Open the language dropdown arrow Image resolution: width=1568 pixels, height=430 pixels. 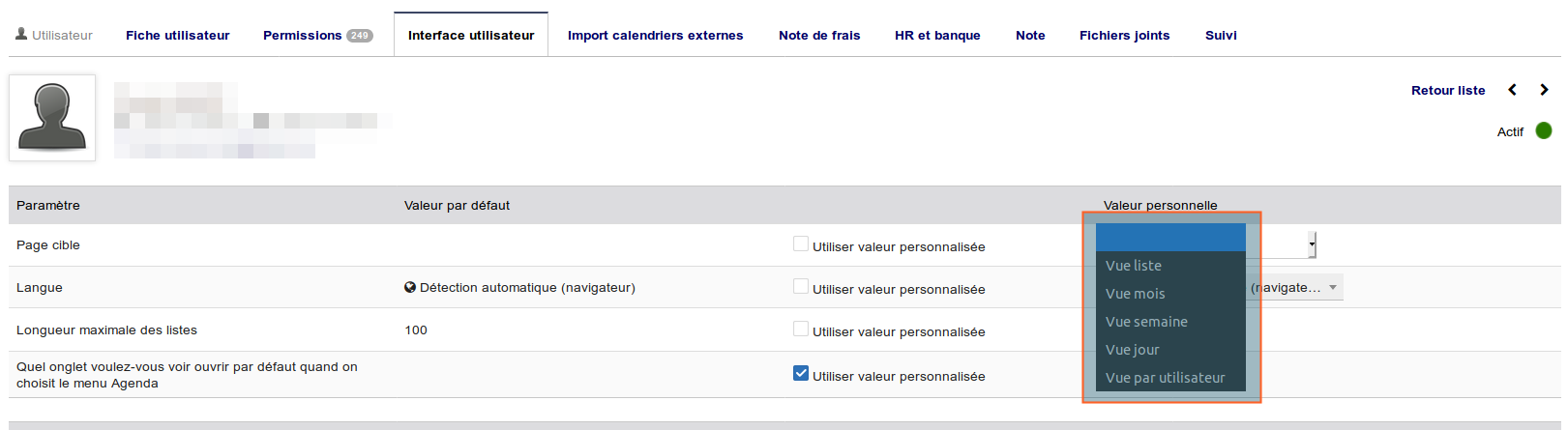coord(1333,287)
